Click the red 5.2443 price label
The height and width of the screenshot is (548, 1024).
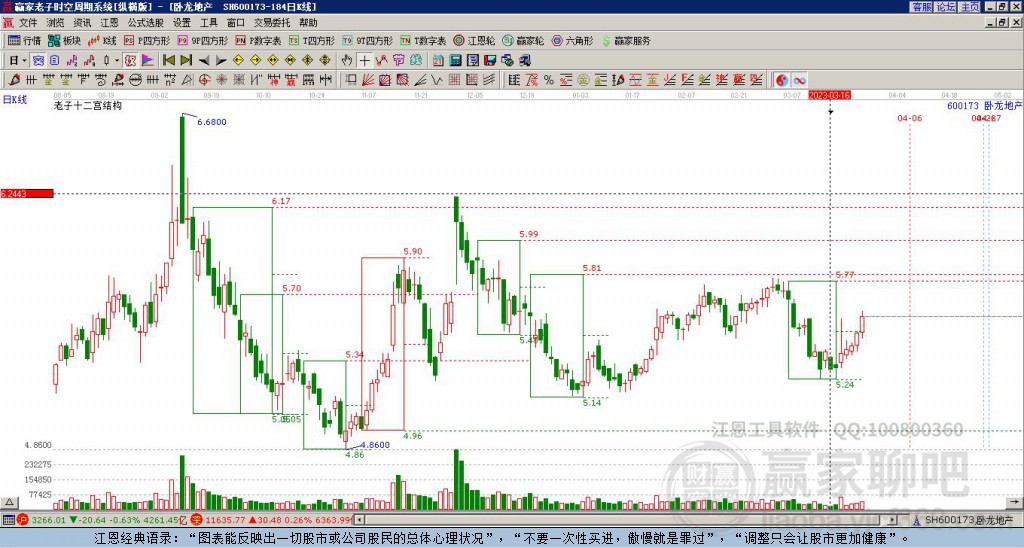(27, 193)
